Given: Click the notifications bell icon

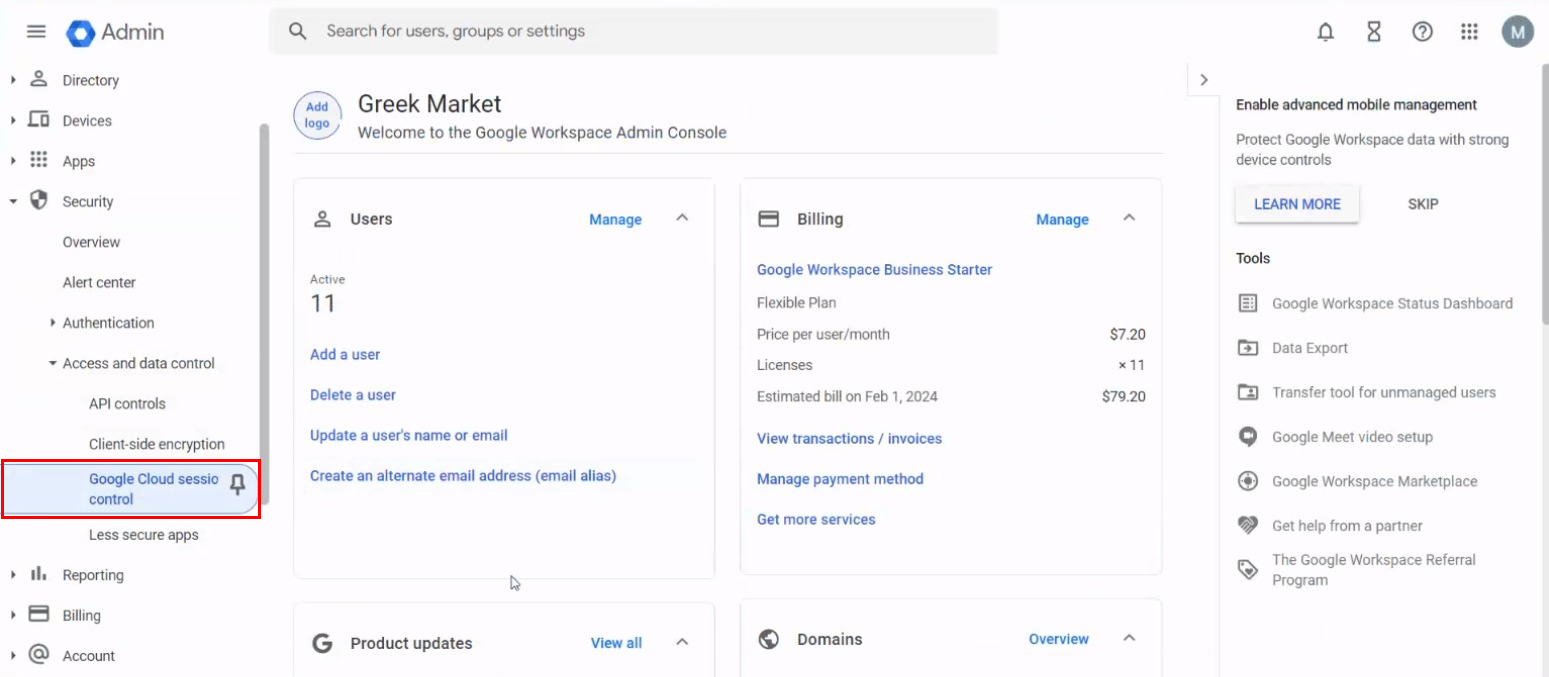Looking at the screenshot, I should [1325, 32].
